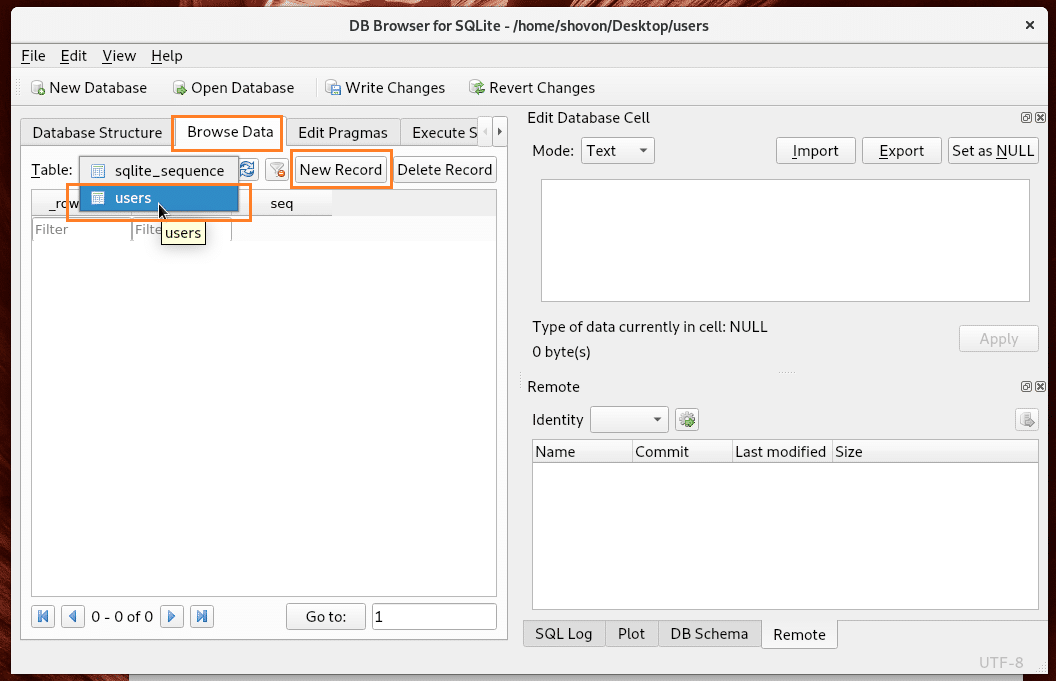Click the Export button in Edit Database Cell

[x=901, y=150]
